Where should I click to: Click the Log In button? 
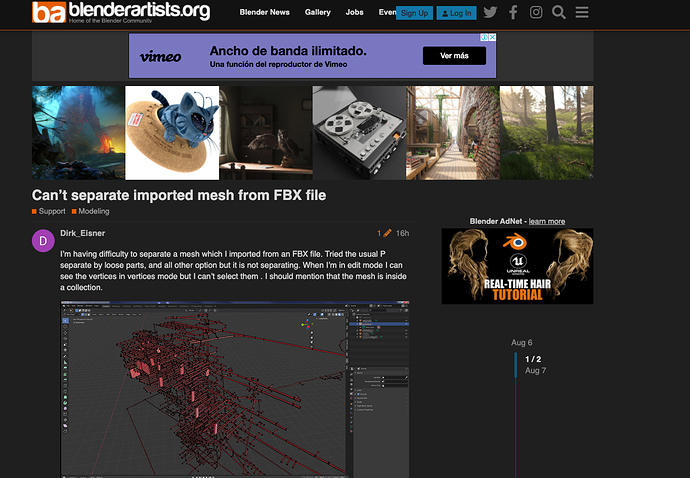456,13
